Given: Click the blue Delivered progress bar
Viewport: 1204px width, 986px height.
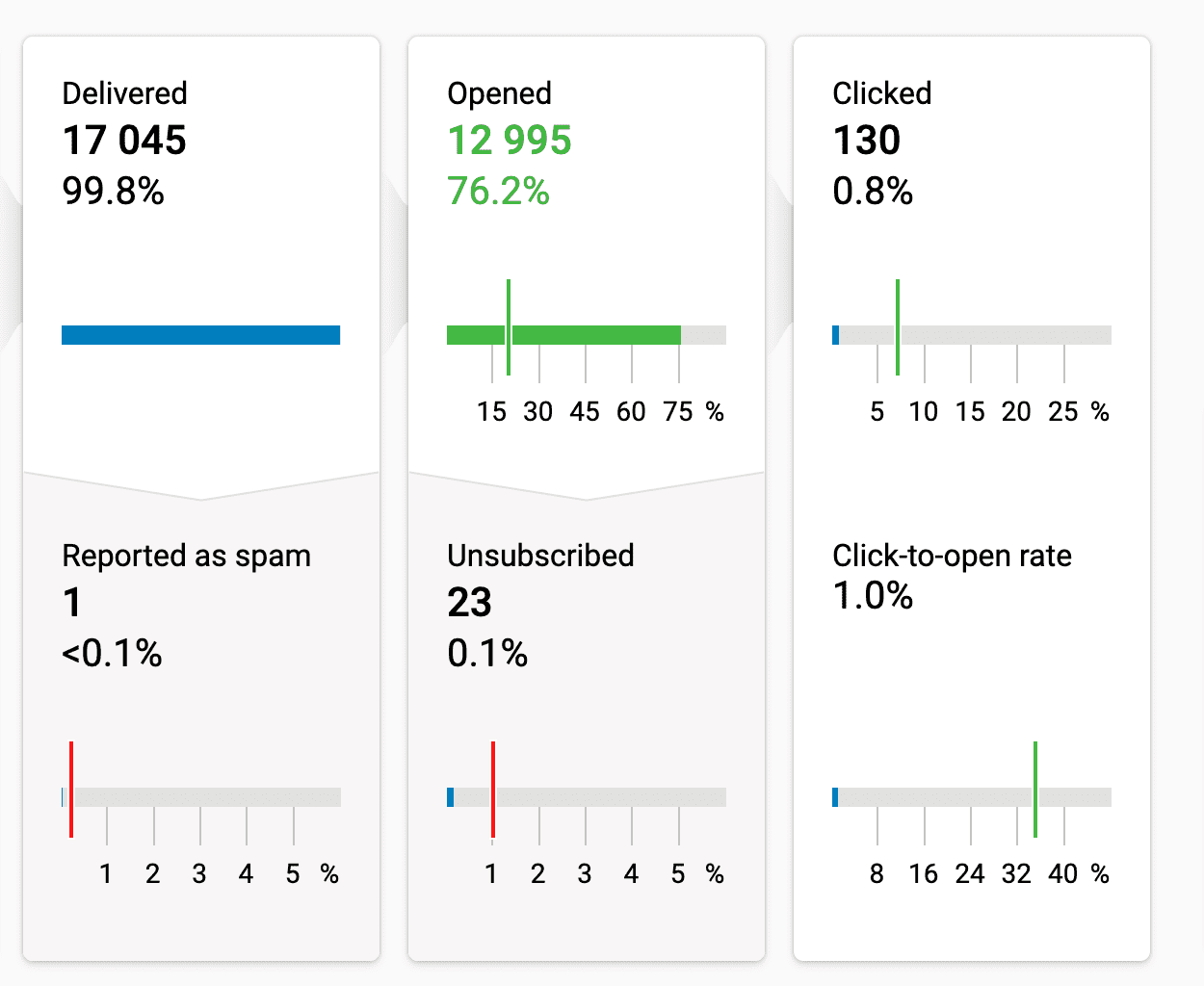Looking at the screenshot, I should [x=200, y=335].
